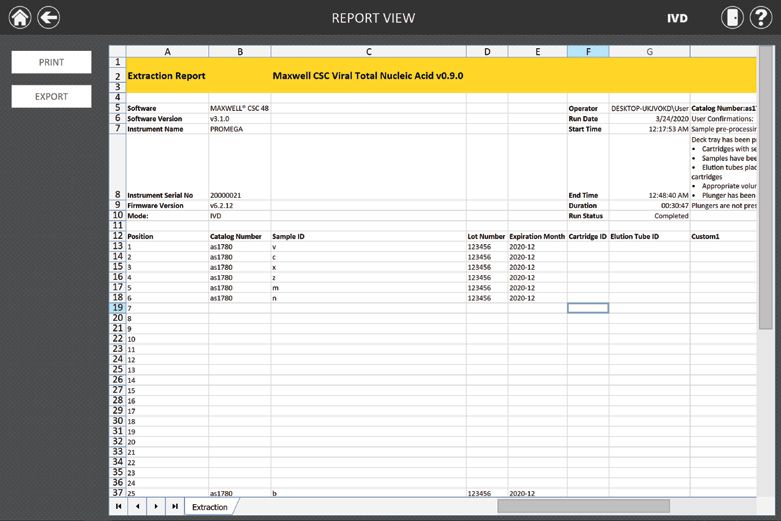The image size is (781, 521).
Task: Click the '12:48:40 AM' end time cell
Action: pyautogui.click(x=650, y=195)
